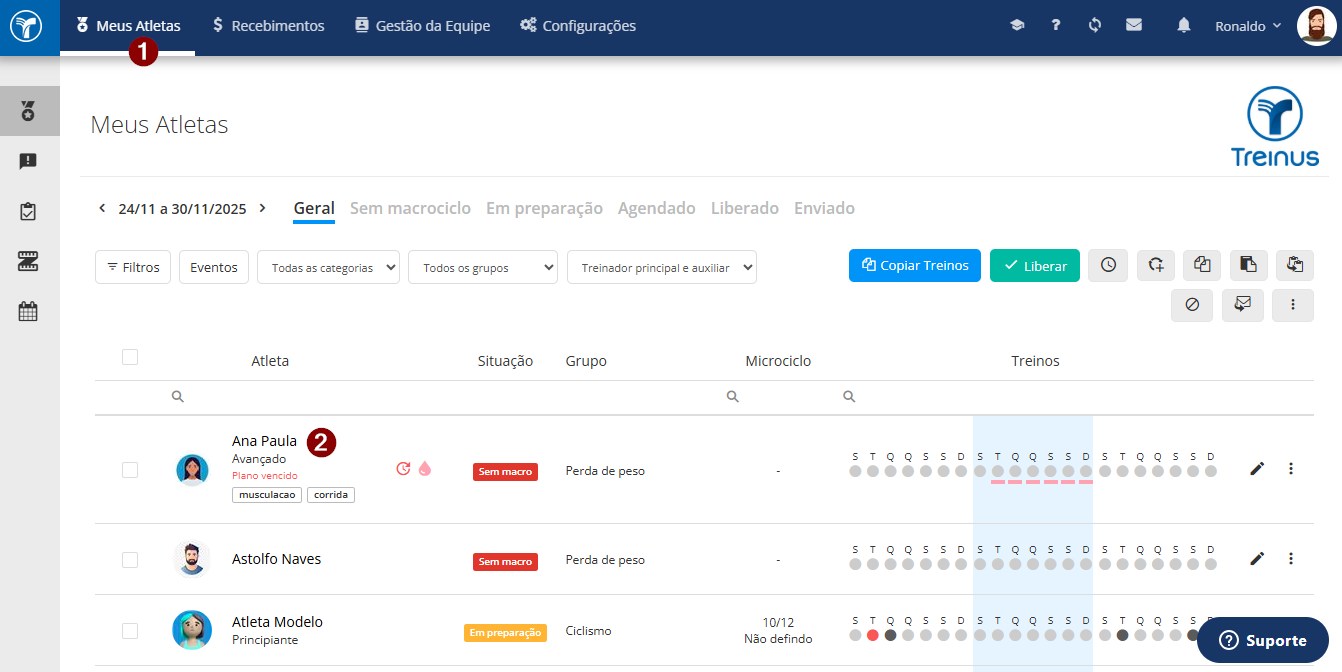
Task: Click the envelope forward toolbar button
Action: tap(1243, 305)
